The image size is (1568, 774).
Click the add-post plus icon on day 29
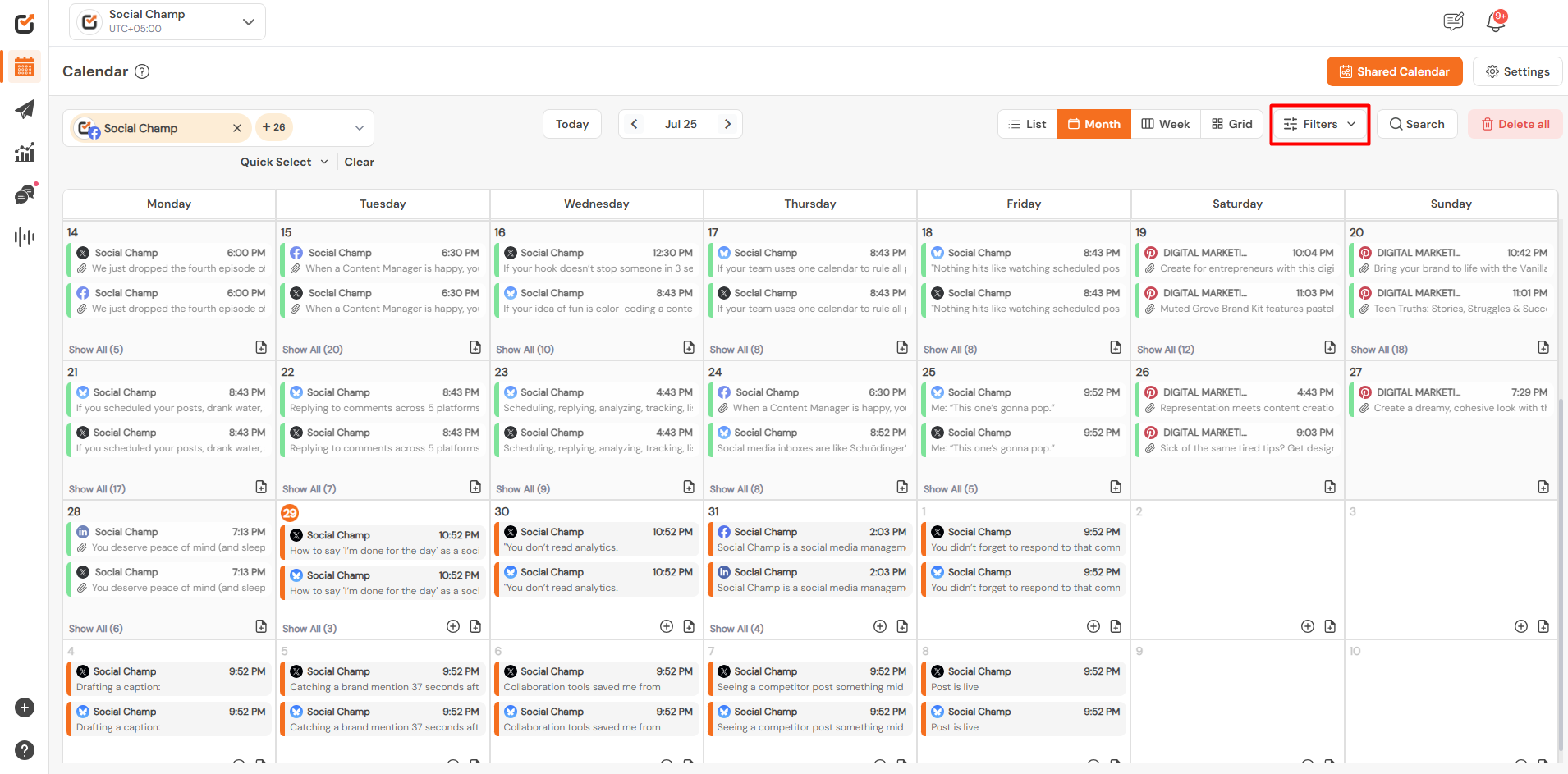(453, 626)
